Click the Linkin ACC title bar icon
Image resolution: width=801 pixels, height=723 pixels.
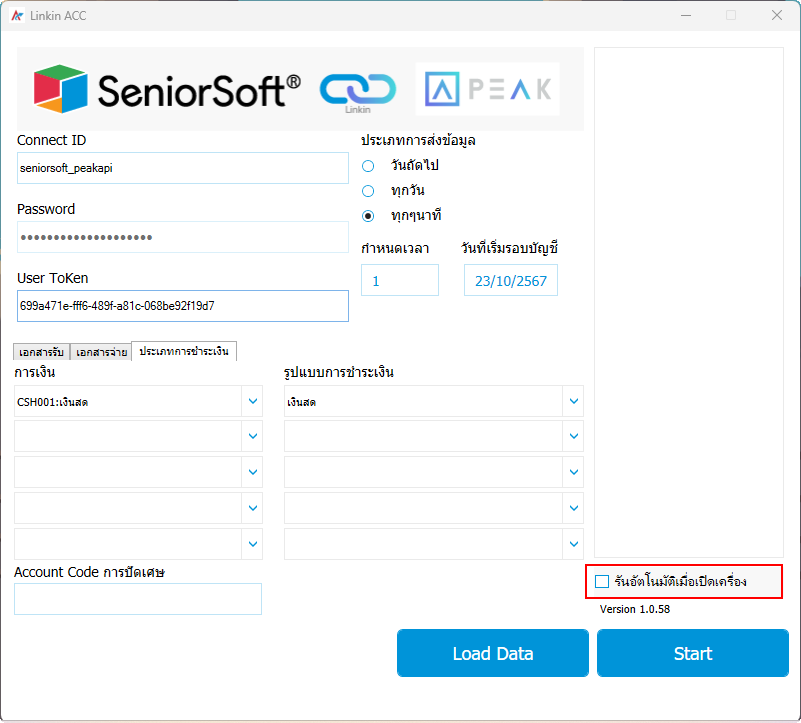tap(17, 16)
